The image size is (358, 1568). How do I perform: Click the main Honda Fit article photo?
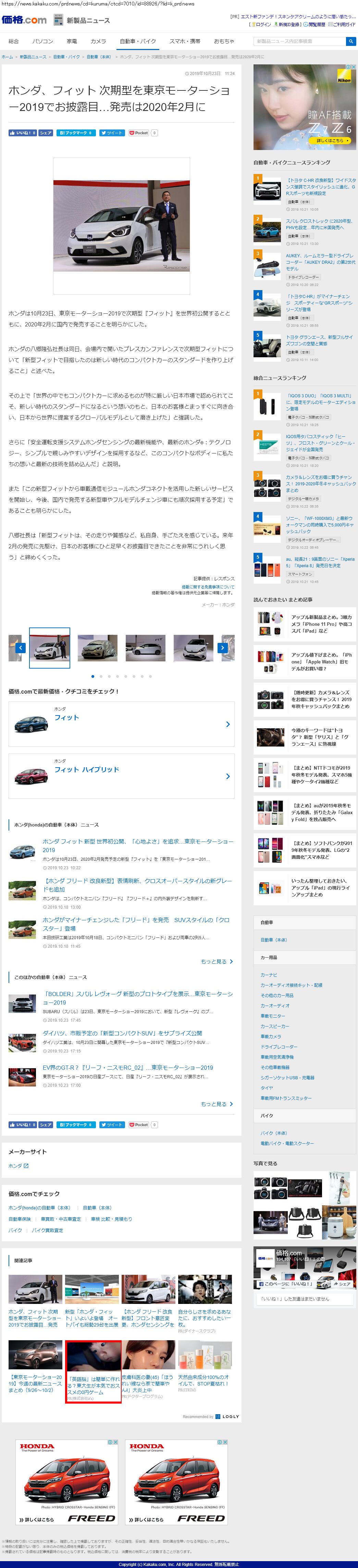point(121,225)
